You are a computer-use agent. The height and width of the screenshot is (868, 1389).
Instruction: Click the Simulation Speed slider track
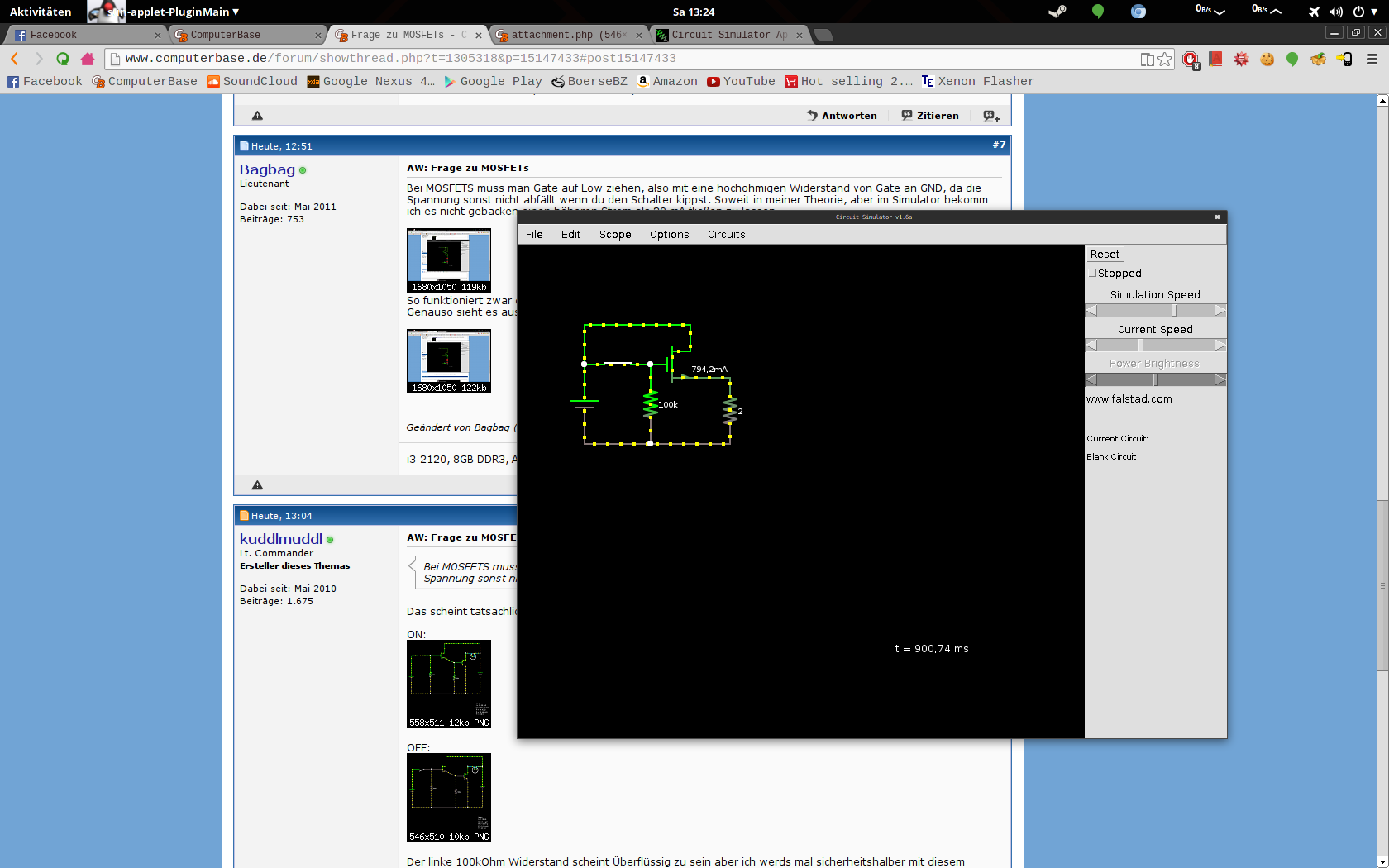click(1155, 311)
